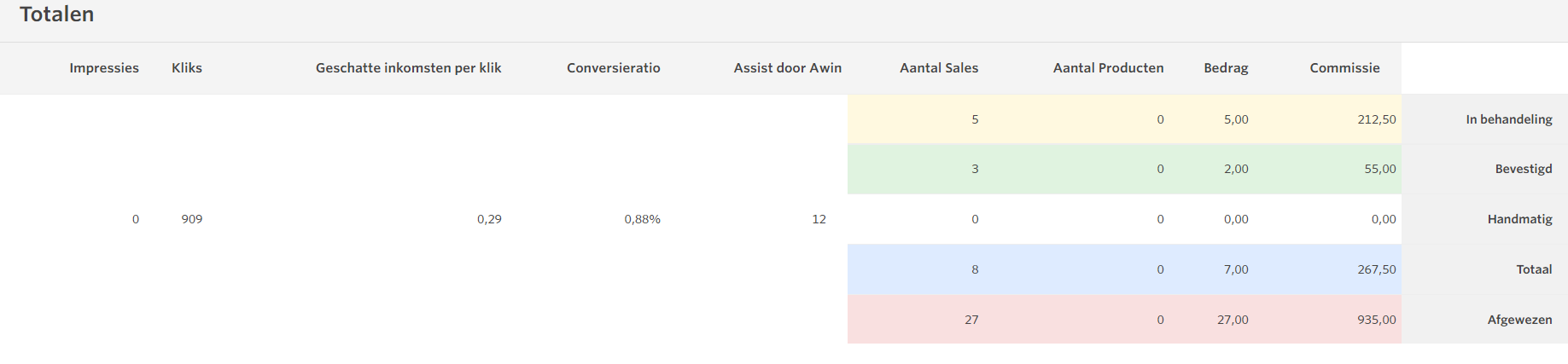Click the Commissie column header
Image resolution: width=1568 pixels, height=364 pixels.
[1345, 68]
